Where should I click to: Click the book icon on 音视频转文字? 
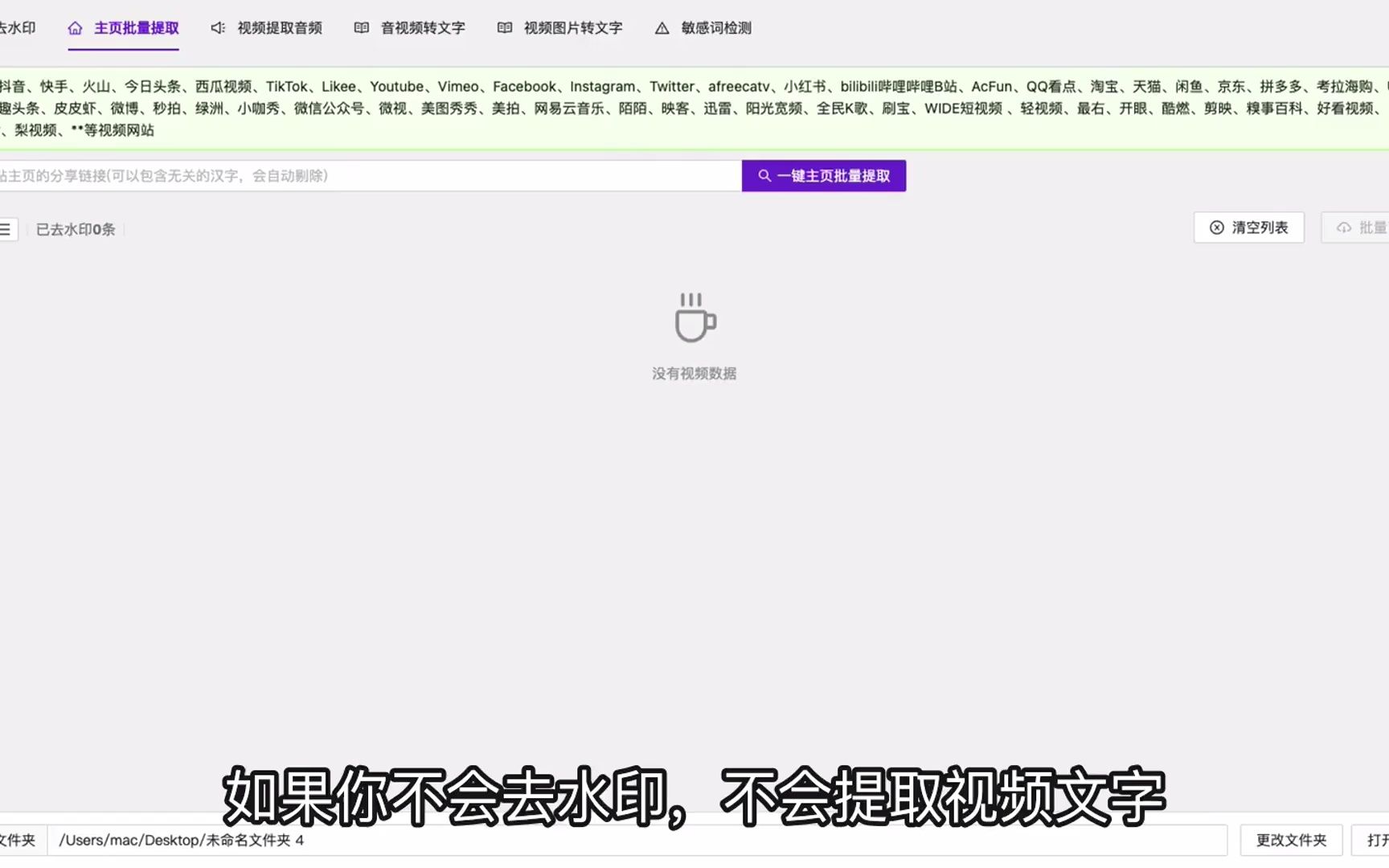point(362,28)
